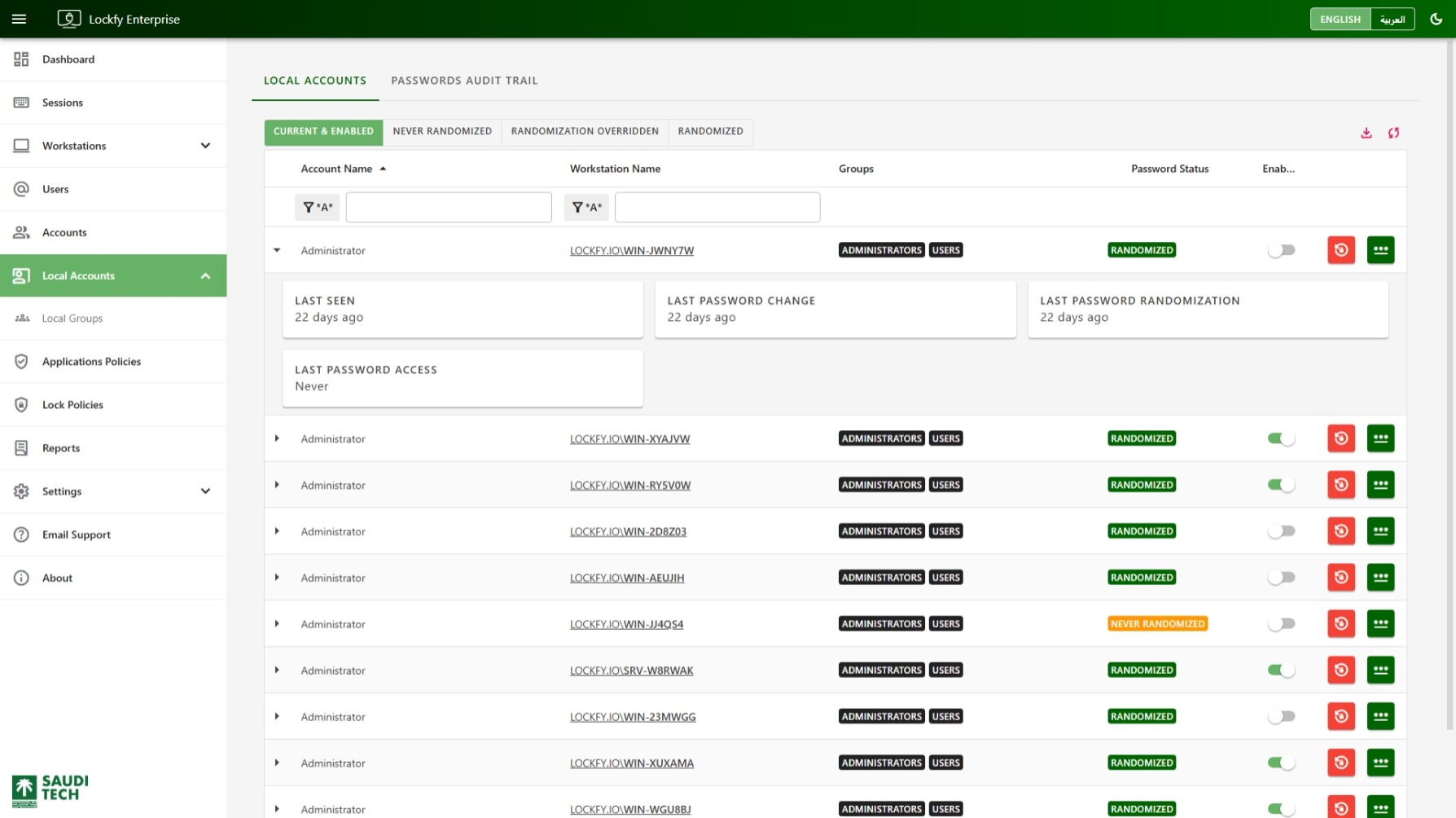
Task: Expand the WIN-2D8Z03 row details
Action: tap(277, 531)
